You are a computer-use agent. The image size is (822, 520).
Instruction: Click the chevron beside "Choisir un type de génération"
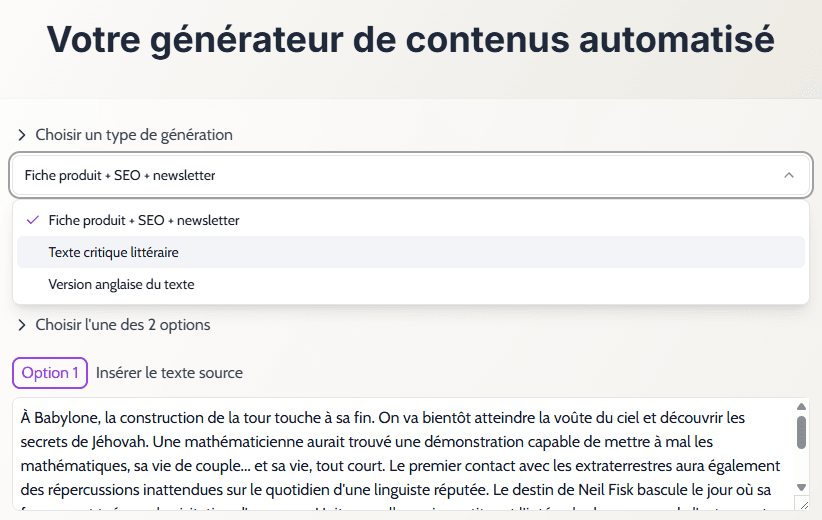point(22,135)
